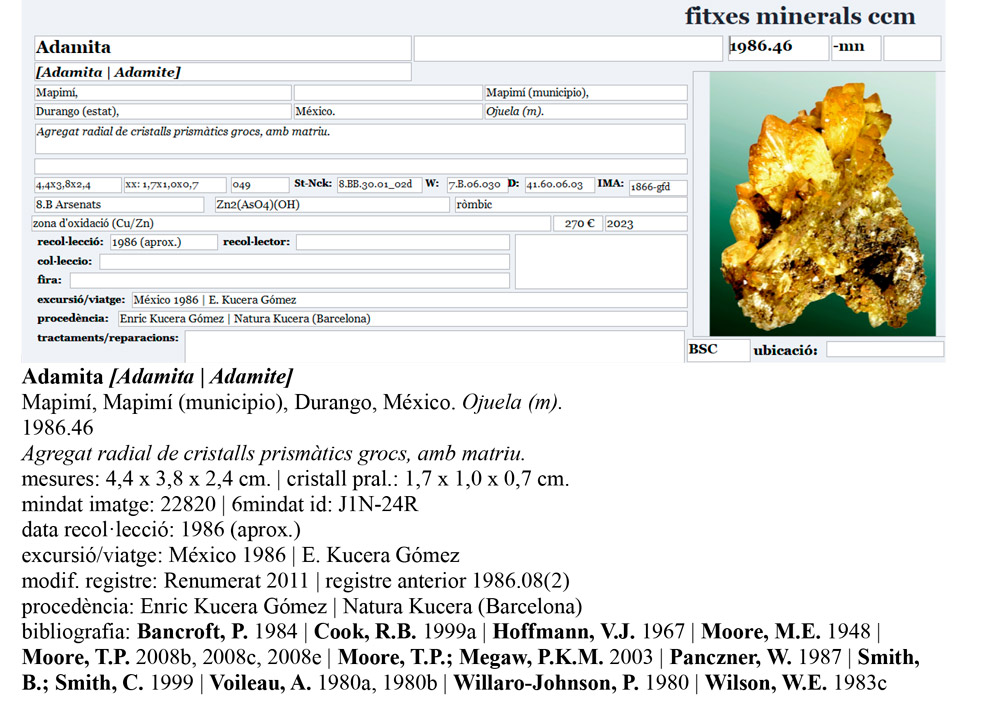
Task: Click the BSC label box
Action: [715, 349]
